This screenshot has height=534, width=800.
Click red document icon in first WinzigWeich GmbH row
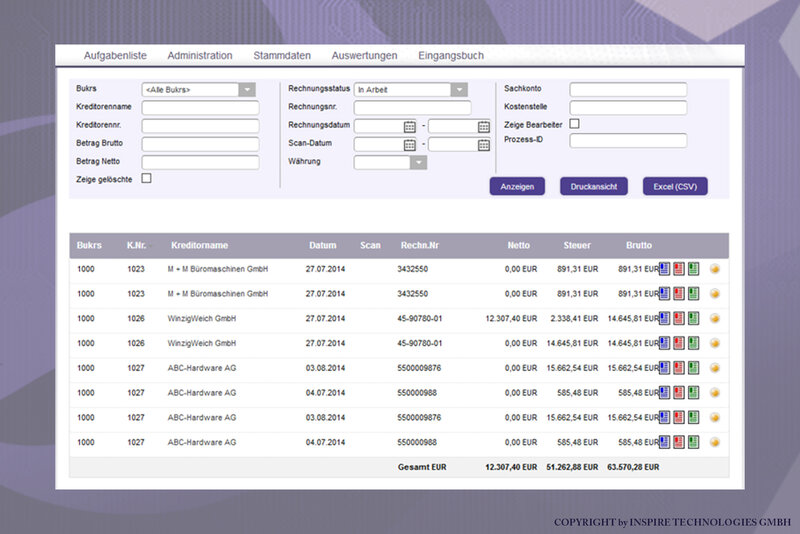(679, 318)
